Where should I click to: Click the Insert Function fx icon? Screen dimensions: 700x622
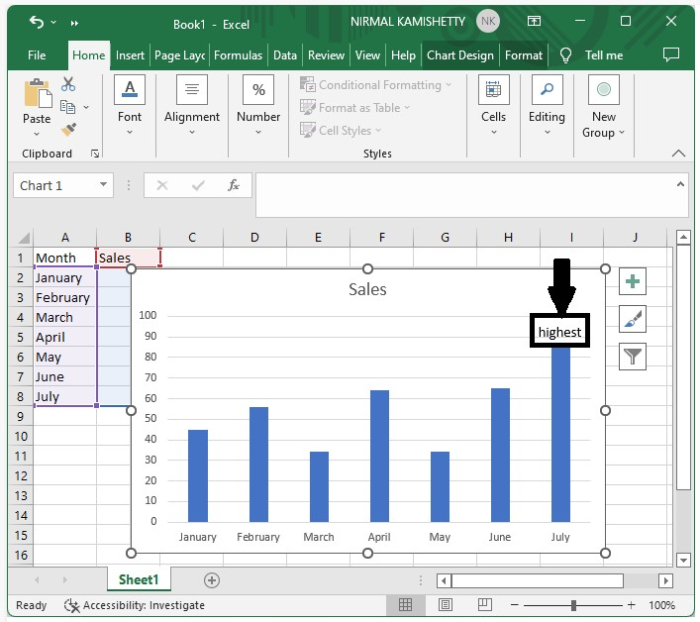tap(233, 185)
